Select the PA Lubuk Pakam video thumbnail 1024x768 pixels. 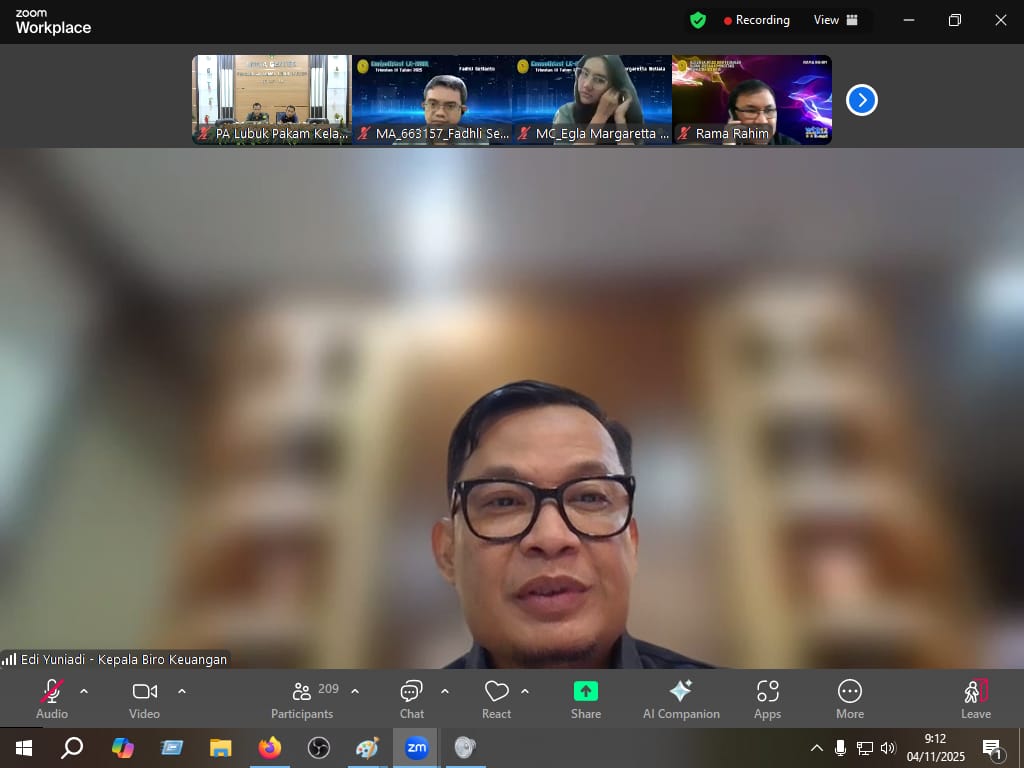pyautogui.click(x=271, y=99)
